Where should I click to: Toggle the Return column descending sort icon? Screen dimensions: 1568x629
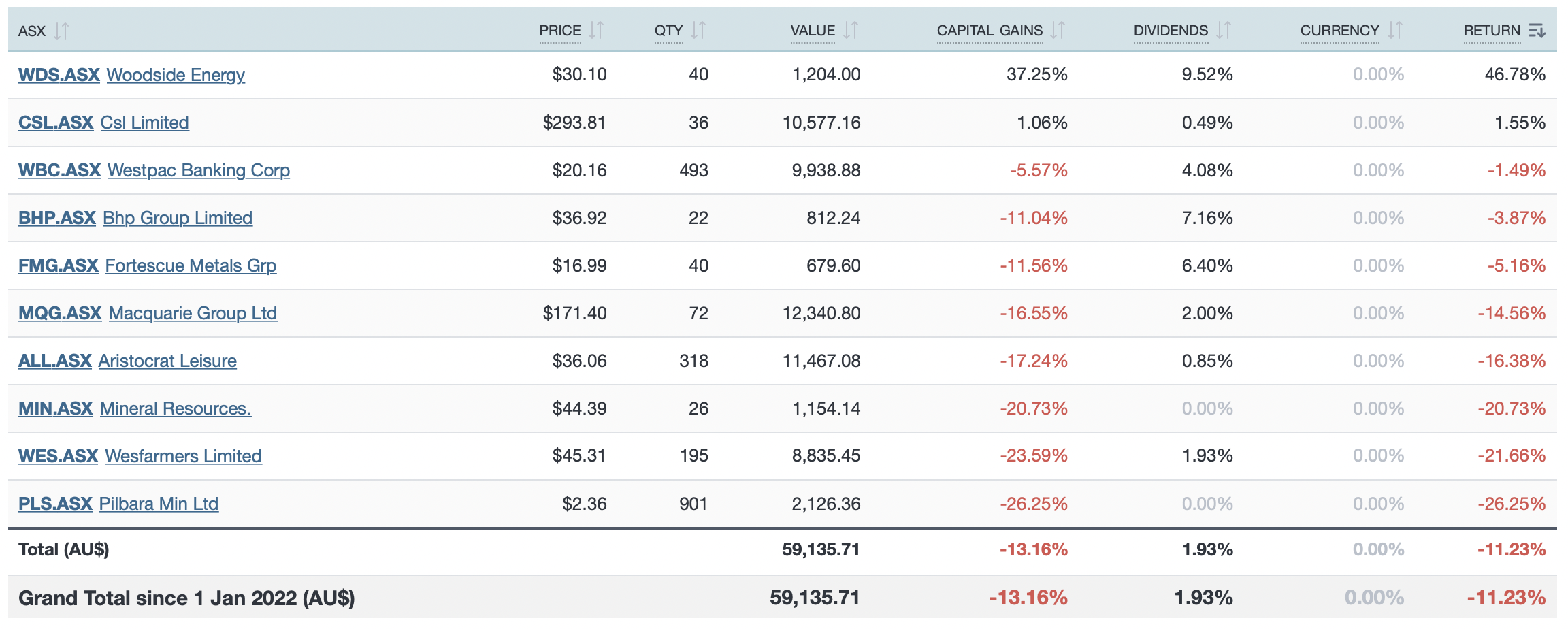tap(1537, 31)
